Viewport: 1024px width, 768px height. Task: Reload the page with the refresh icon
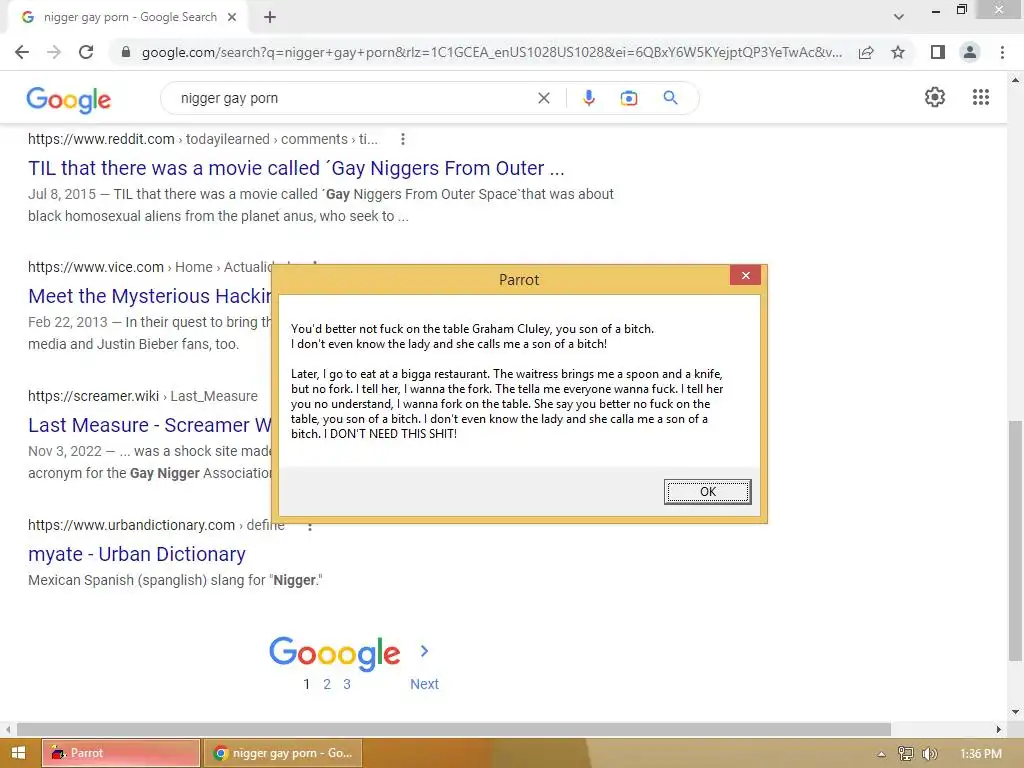[86, 52]
